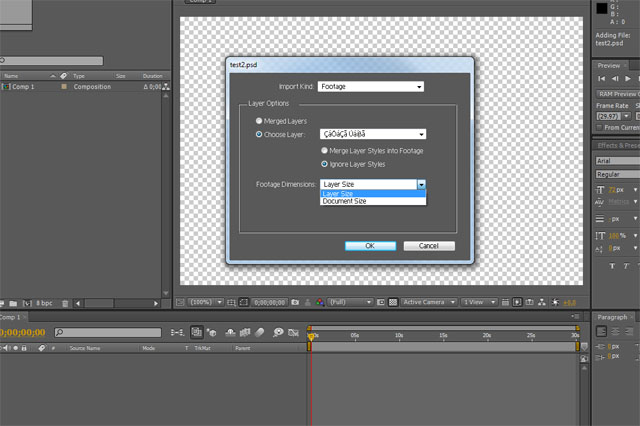The image size is (640, 426).
Task: Open the (100%) magnification dropdown
Action: tap(206, 302)
